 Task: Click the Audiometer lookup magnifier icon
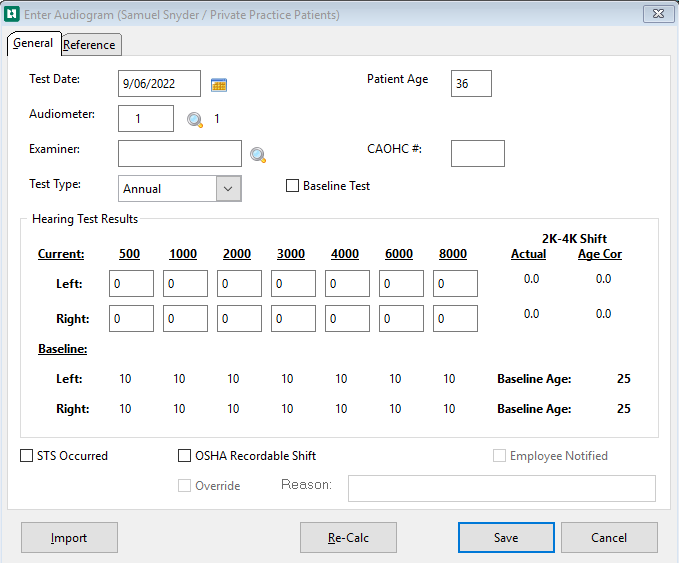point(195,120)
